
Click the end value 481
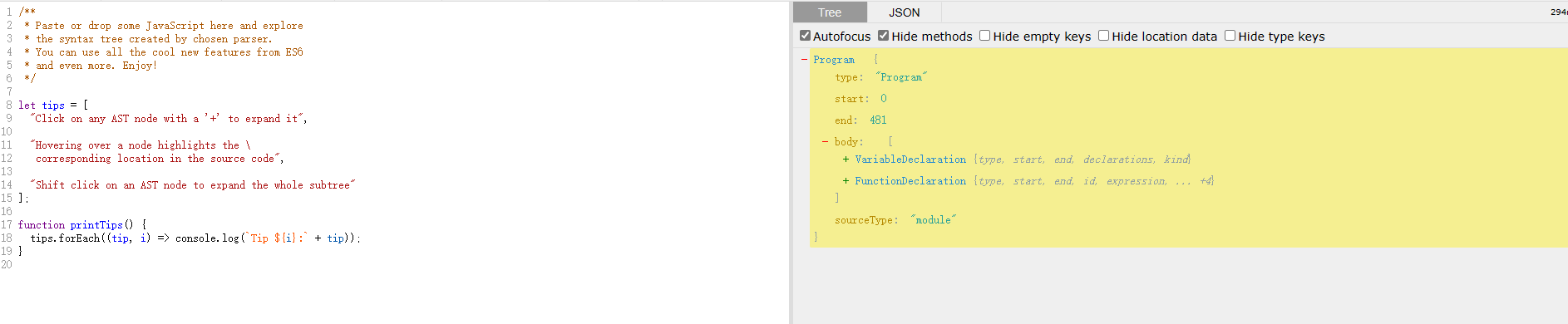coord(878,120)
